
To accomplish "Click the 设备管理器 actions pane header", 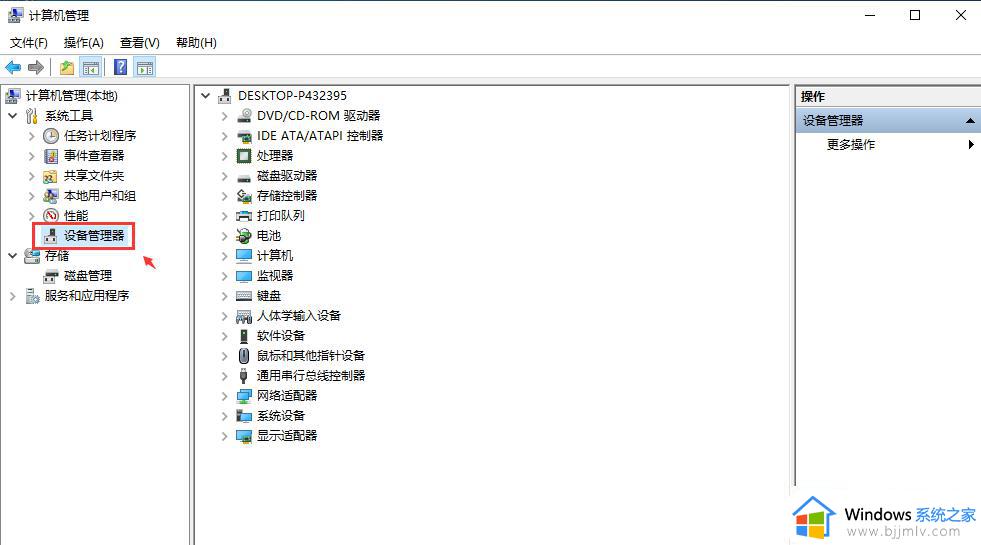I will click(888, 121).
